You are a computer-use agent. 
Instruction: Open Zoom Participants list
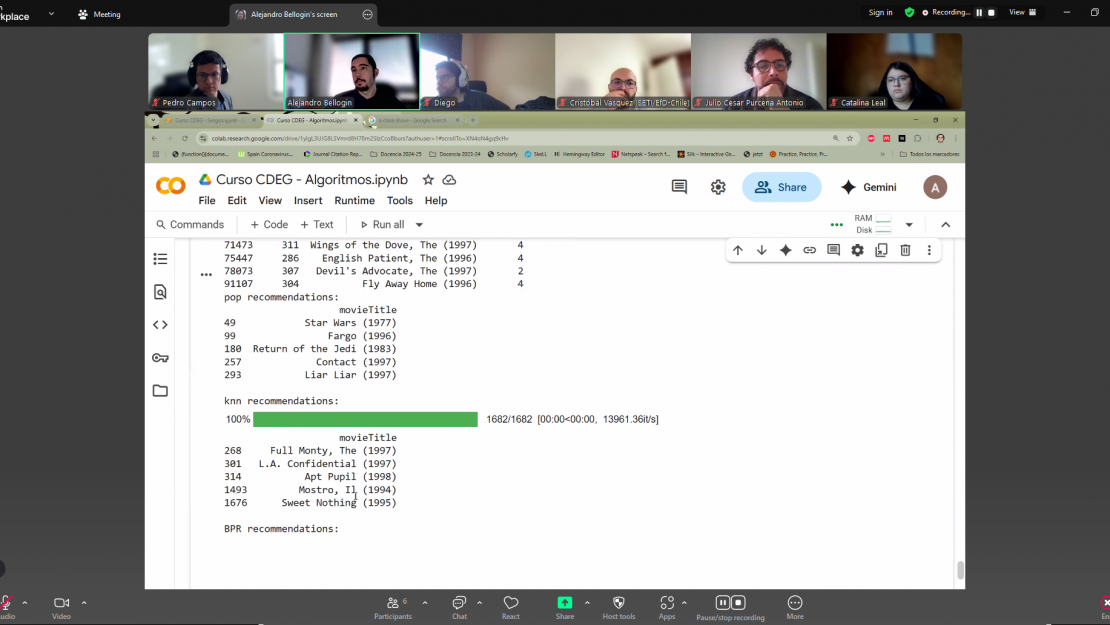click(x=393, y=607)
